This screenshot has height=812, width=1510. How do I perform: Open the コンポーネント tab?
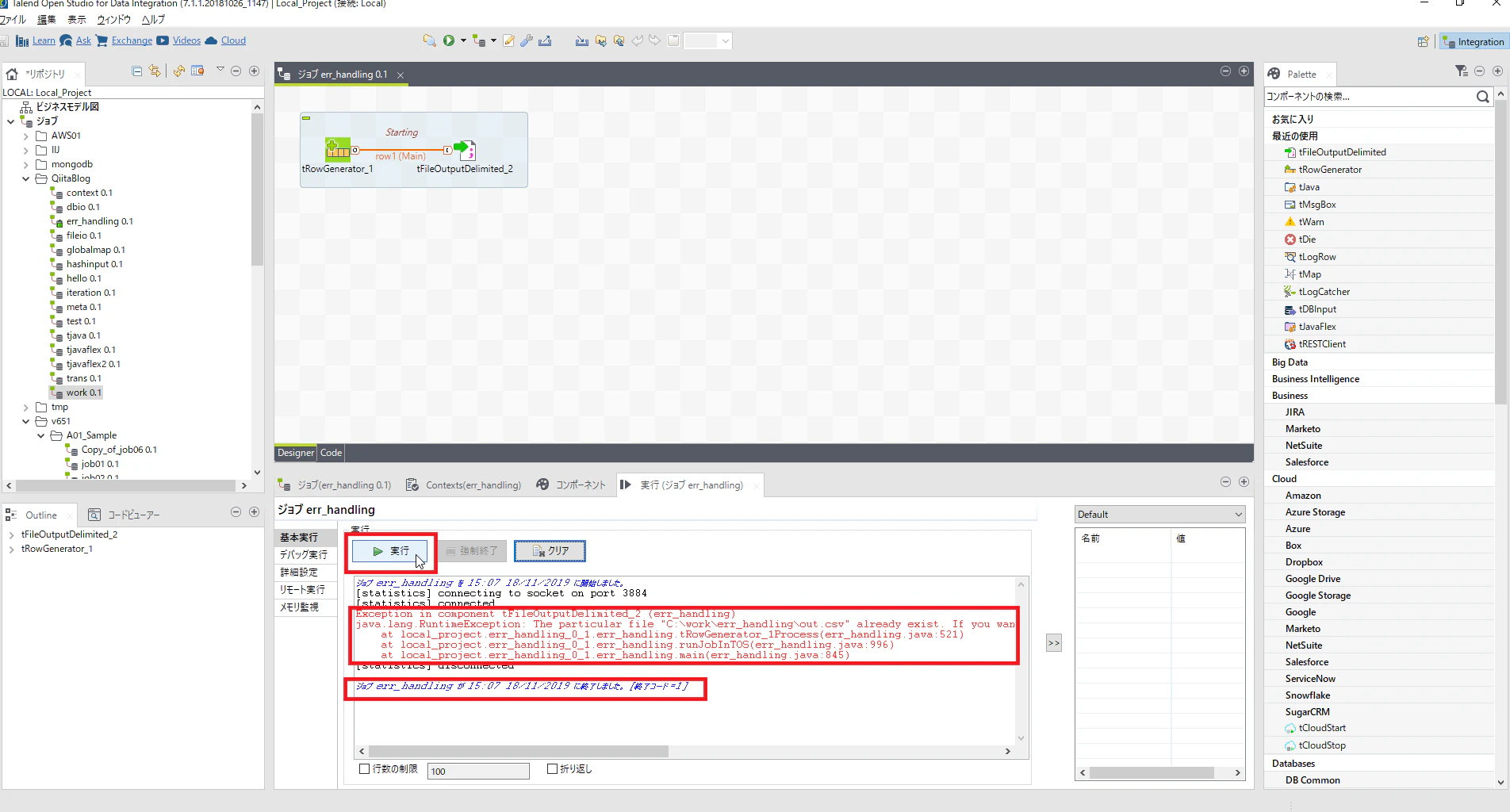pos(571,485)
